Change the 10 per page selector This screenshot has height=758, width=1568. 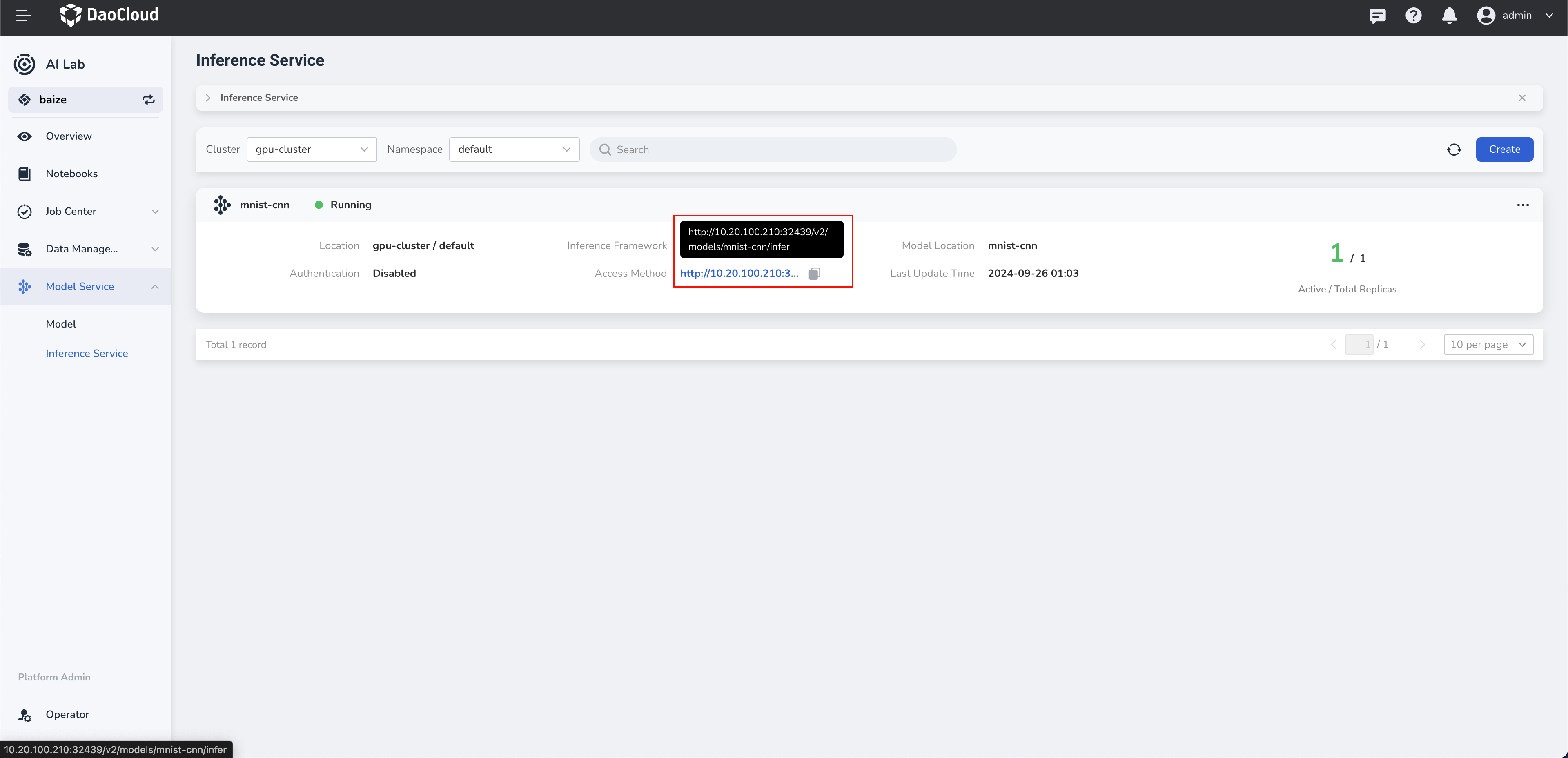[1488, 345]
